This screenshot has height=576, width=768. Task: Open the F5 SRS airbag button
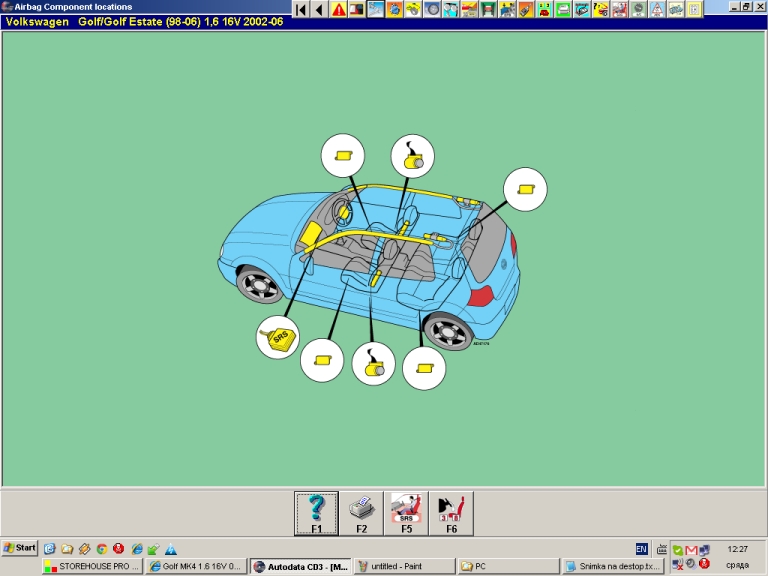tap(406, 513)
